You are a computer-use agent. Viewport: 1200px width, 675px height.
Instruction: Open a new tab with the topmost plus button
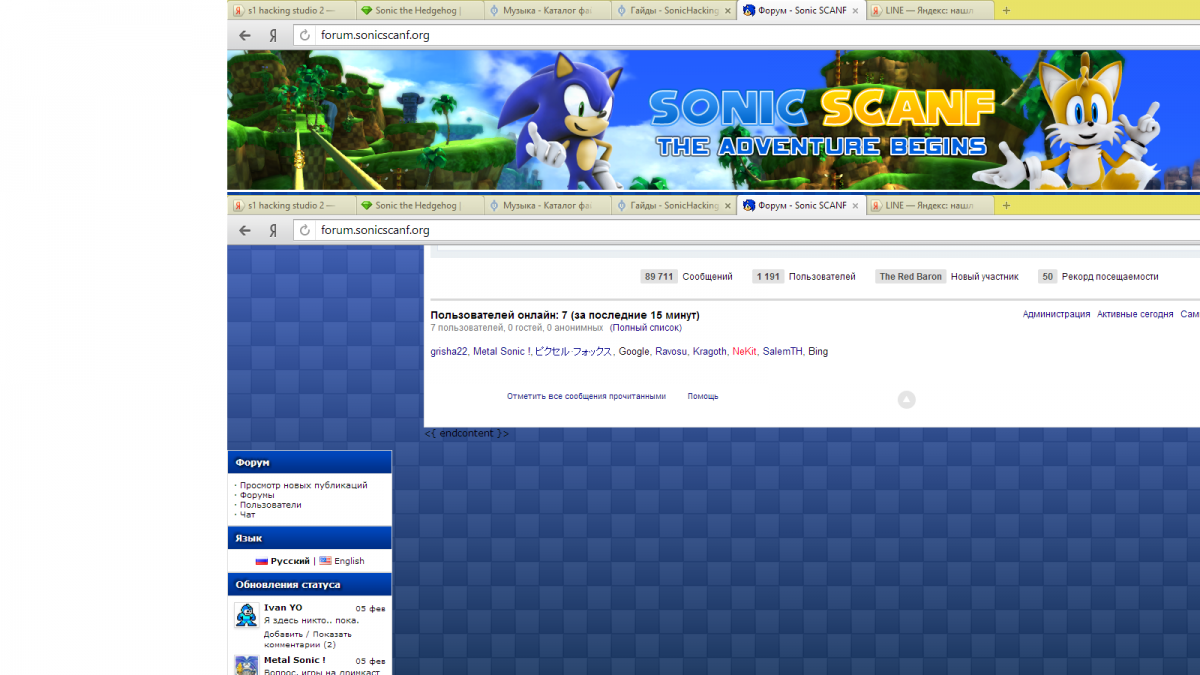coord(1006,10)
